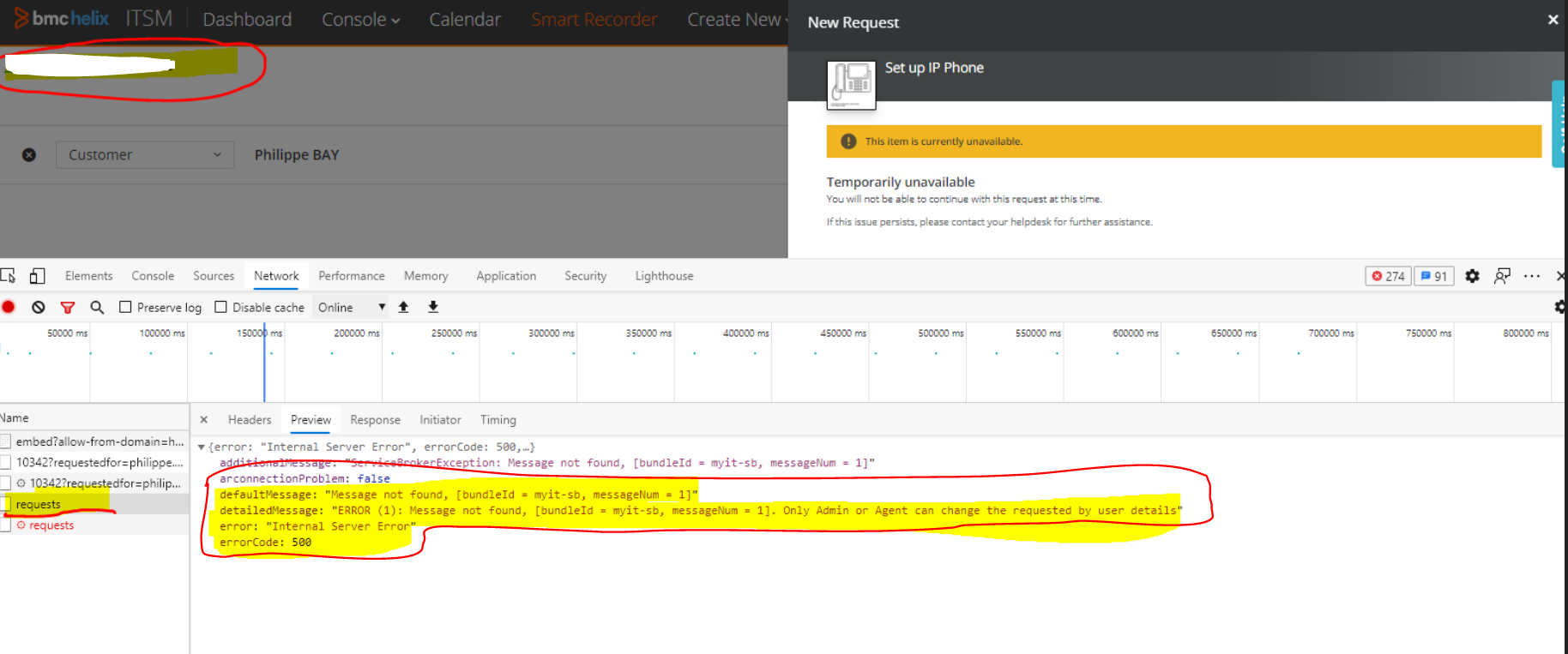Click the DevTools feedback icon

(1502, 276)
